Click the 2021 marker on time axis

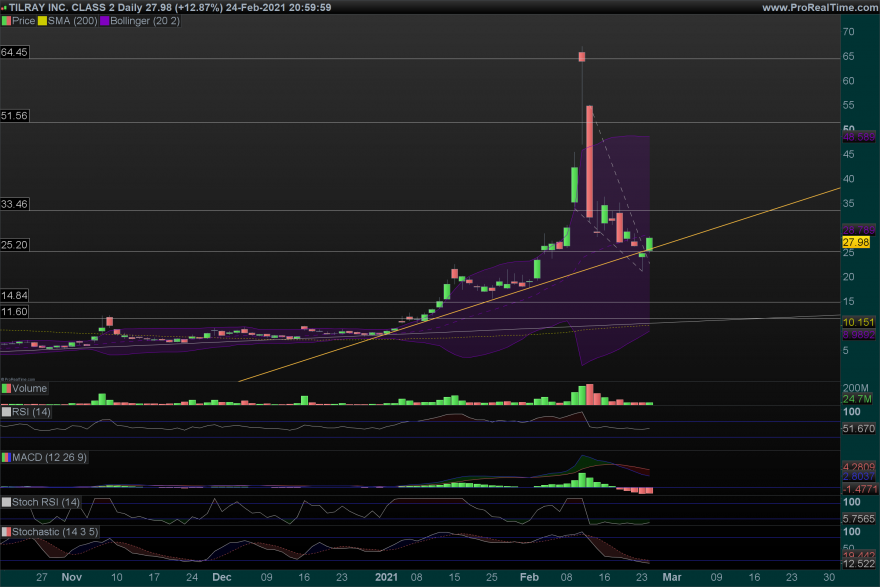pyautogui.click(x=386, y=577)
